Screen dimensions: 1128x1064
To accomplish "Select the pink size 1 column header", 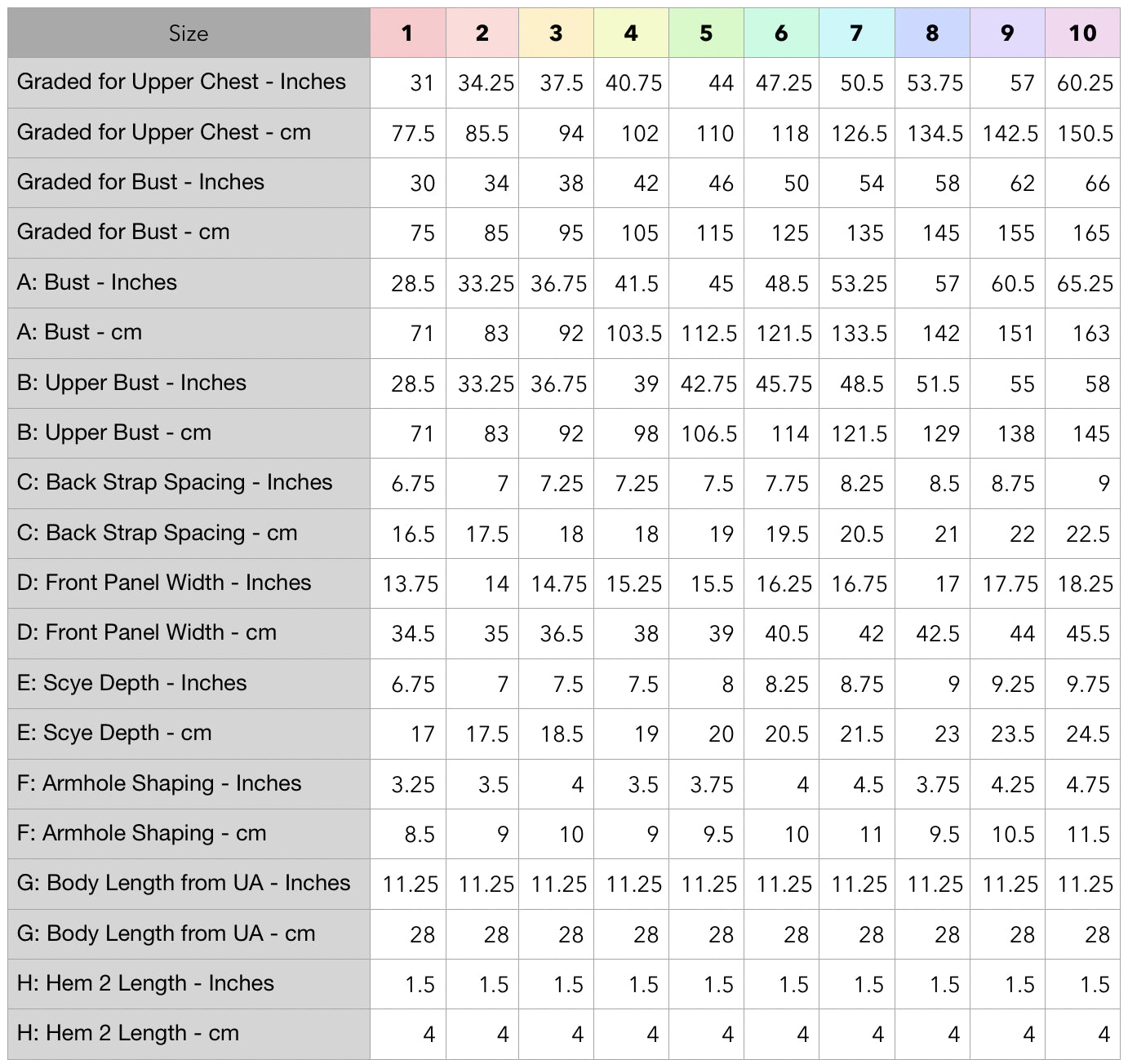I will tap(407, 33).
